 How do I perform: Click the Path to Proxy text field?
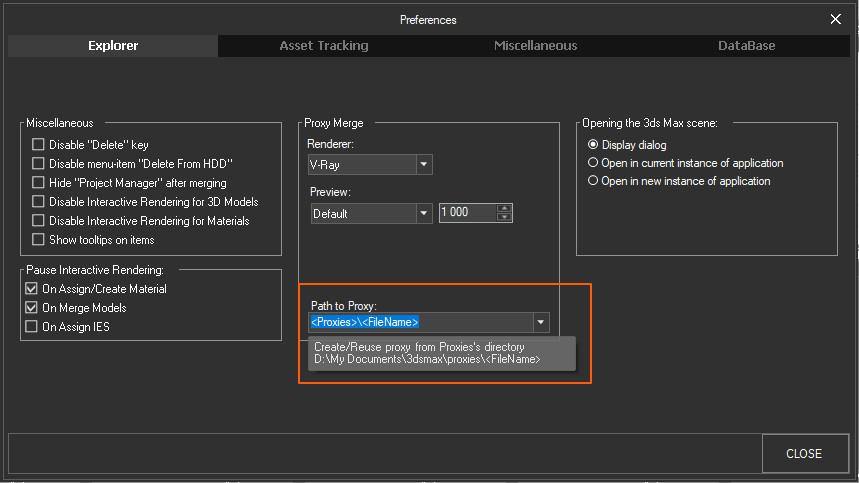pyautogui.click(x=421, y=323)
